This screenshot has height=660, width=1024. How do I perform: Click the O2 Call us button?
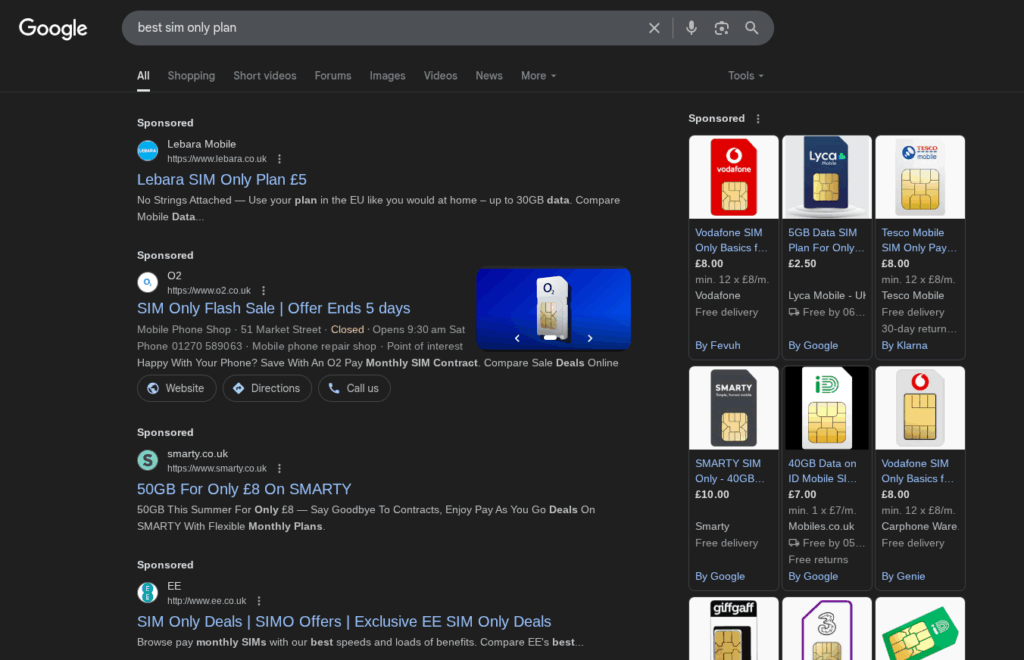tap(354, 388)
